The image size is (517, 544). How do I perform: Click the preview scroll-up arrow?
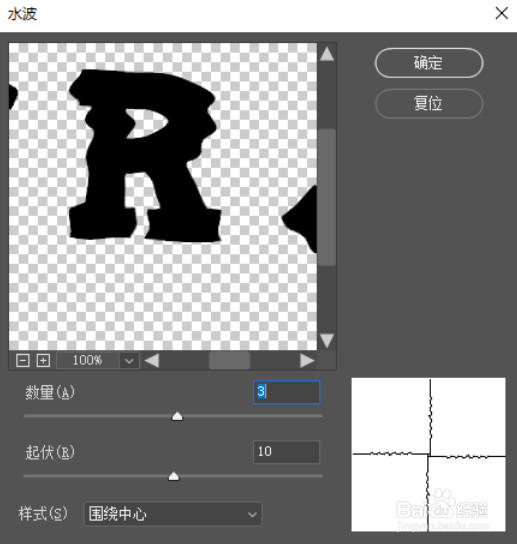pyautogui.click(x=327, y=54)
